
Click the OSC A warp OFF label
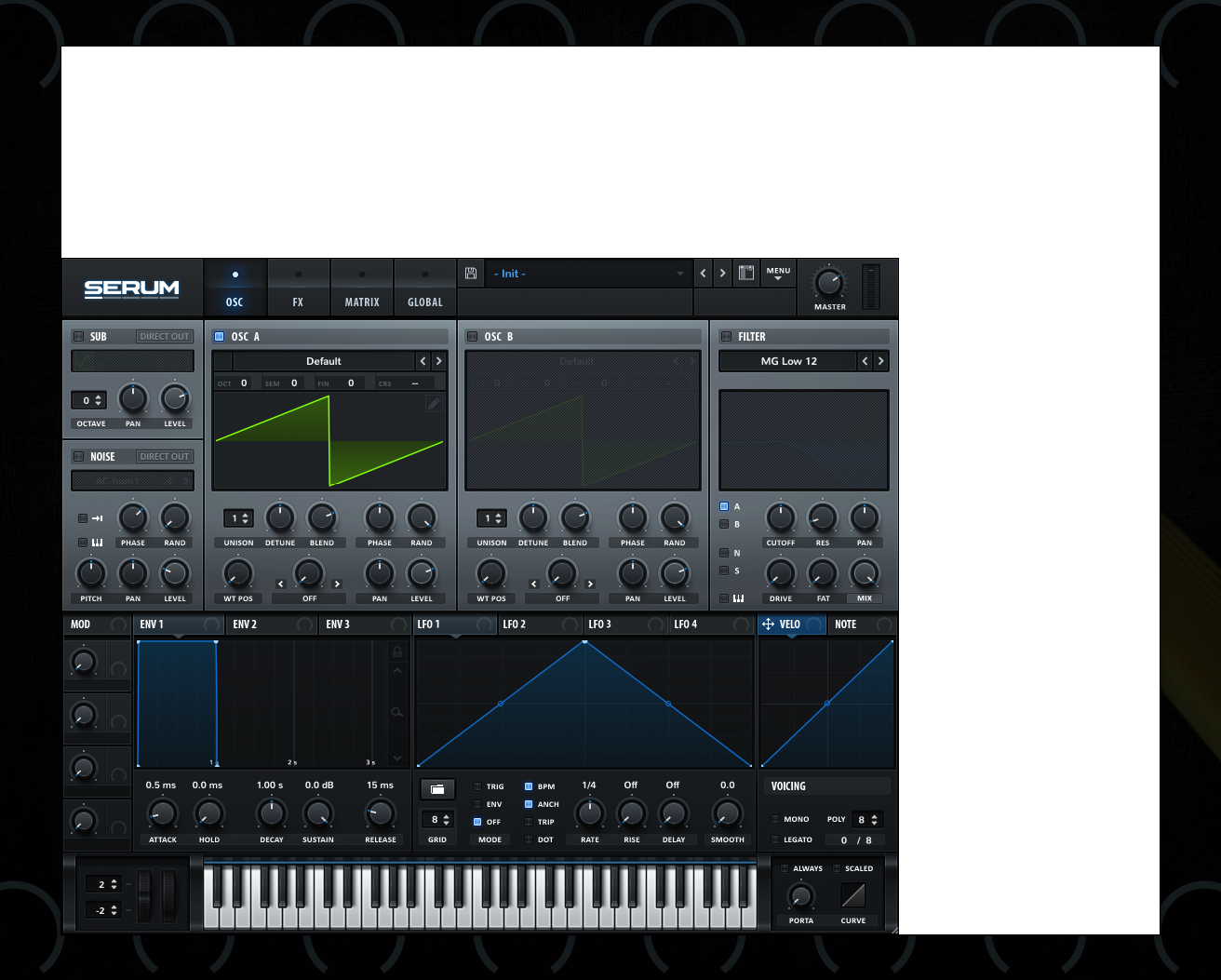pos(309,598)
